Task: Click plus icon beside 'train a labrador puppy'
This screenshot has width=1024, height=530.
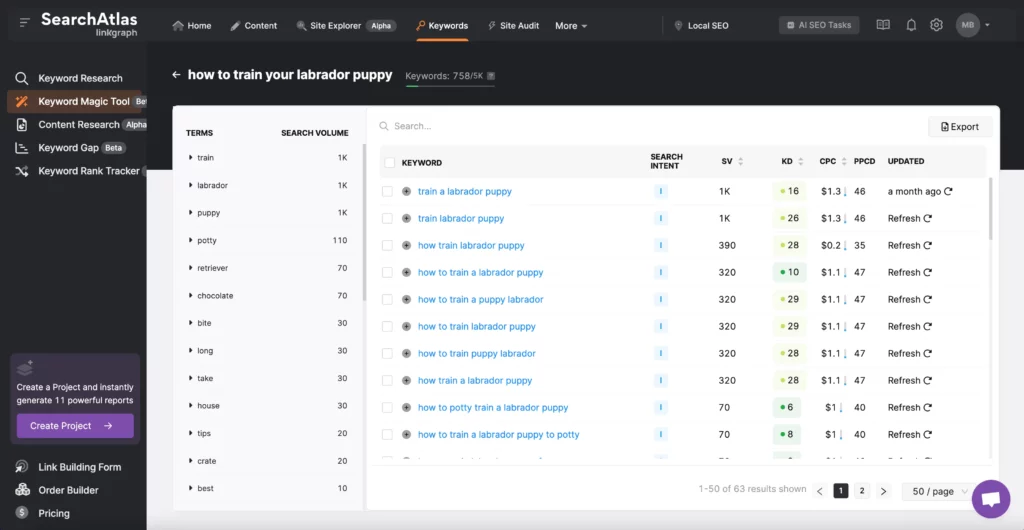Action: coord(406,191)
